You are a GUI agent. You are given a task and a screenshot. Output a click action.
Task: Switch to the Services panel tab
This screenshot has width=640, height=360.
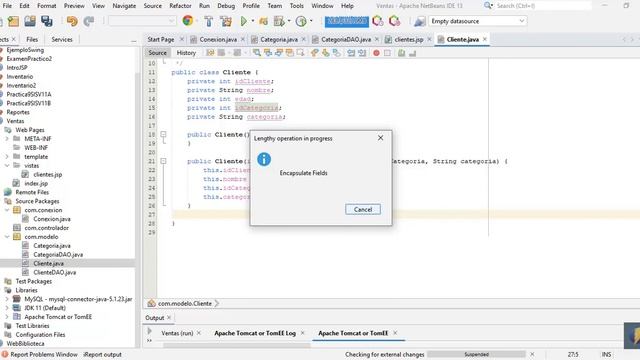tap(62, 39)
